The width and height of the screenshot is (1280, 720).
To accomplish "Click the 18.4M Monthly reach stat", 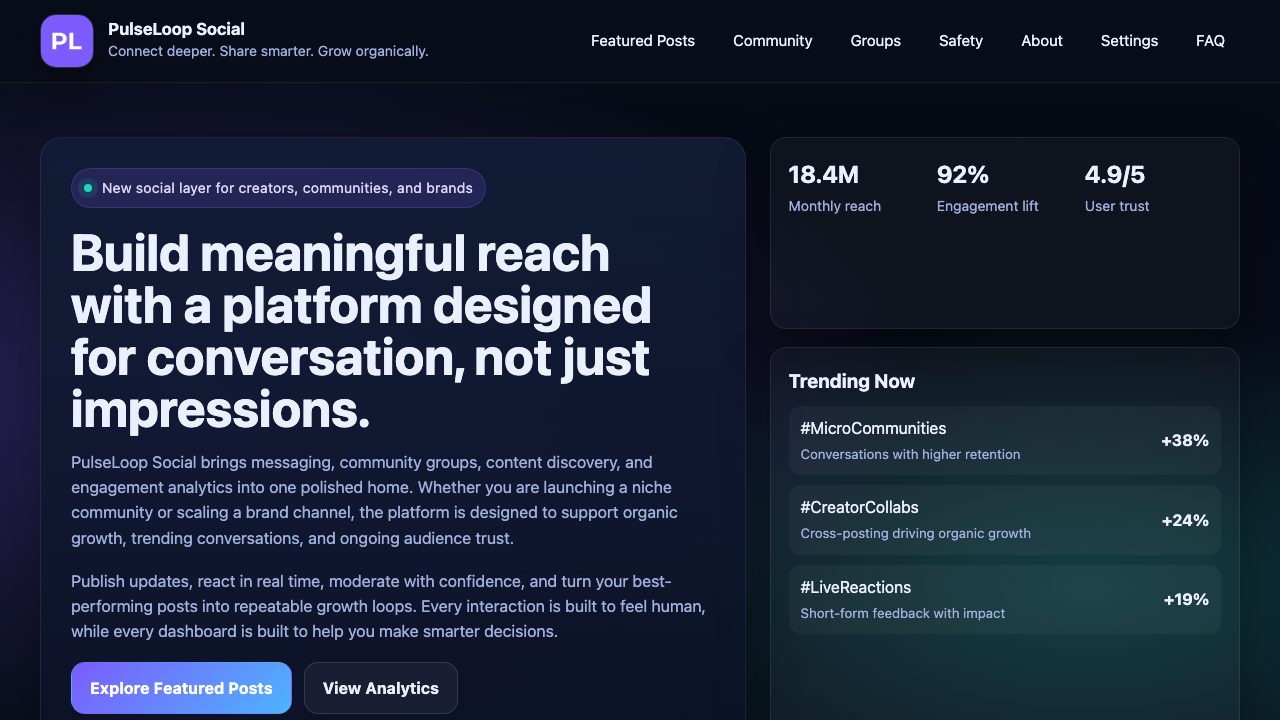I will click(834, 189).
